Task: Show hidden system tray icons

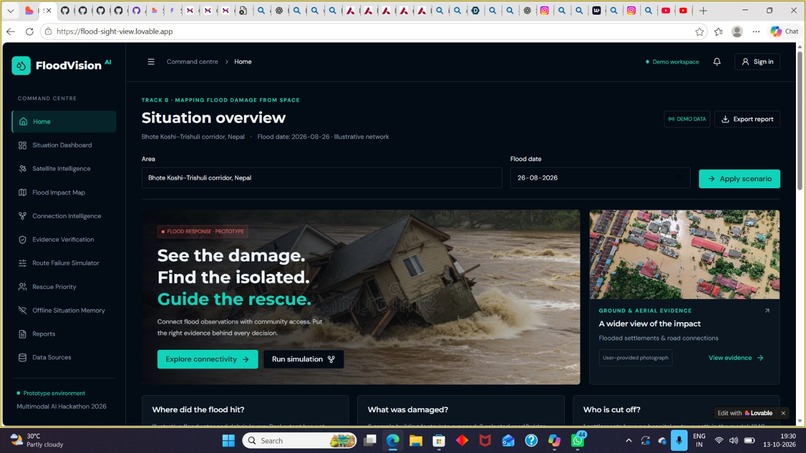Action: (x=628, y=441)
